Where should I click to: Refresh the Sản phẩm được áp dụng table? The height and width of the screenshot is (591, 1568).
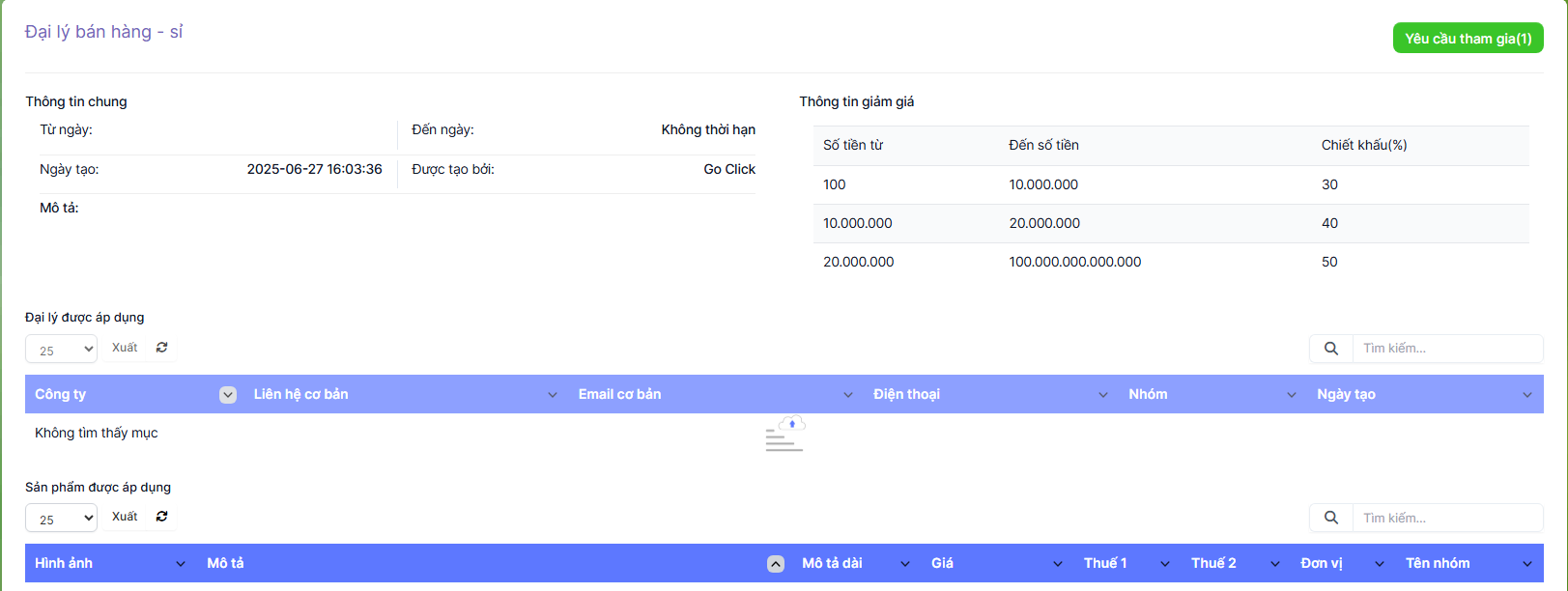(x=162, y=517)
